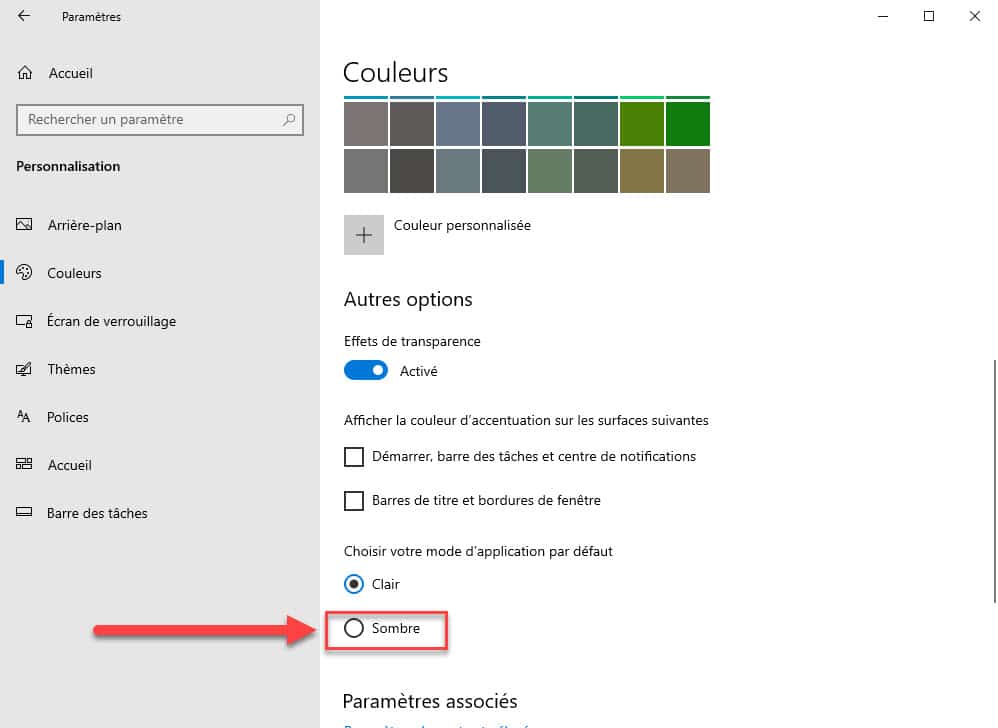Click the back arrow icon
The height and width of the screenshot is (728, 998).
click(24, 16)
